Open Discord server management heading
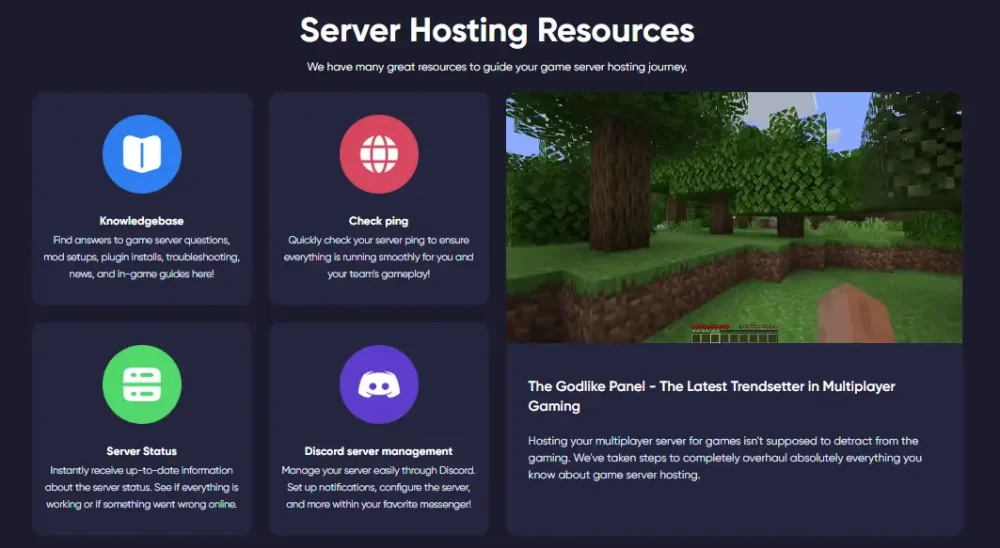1000x548 pixels. (378, 451)
